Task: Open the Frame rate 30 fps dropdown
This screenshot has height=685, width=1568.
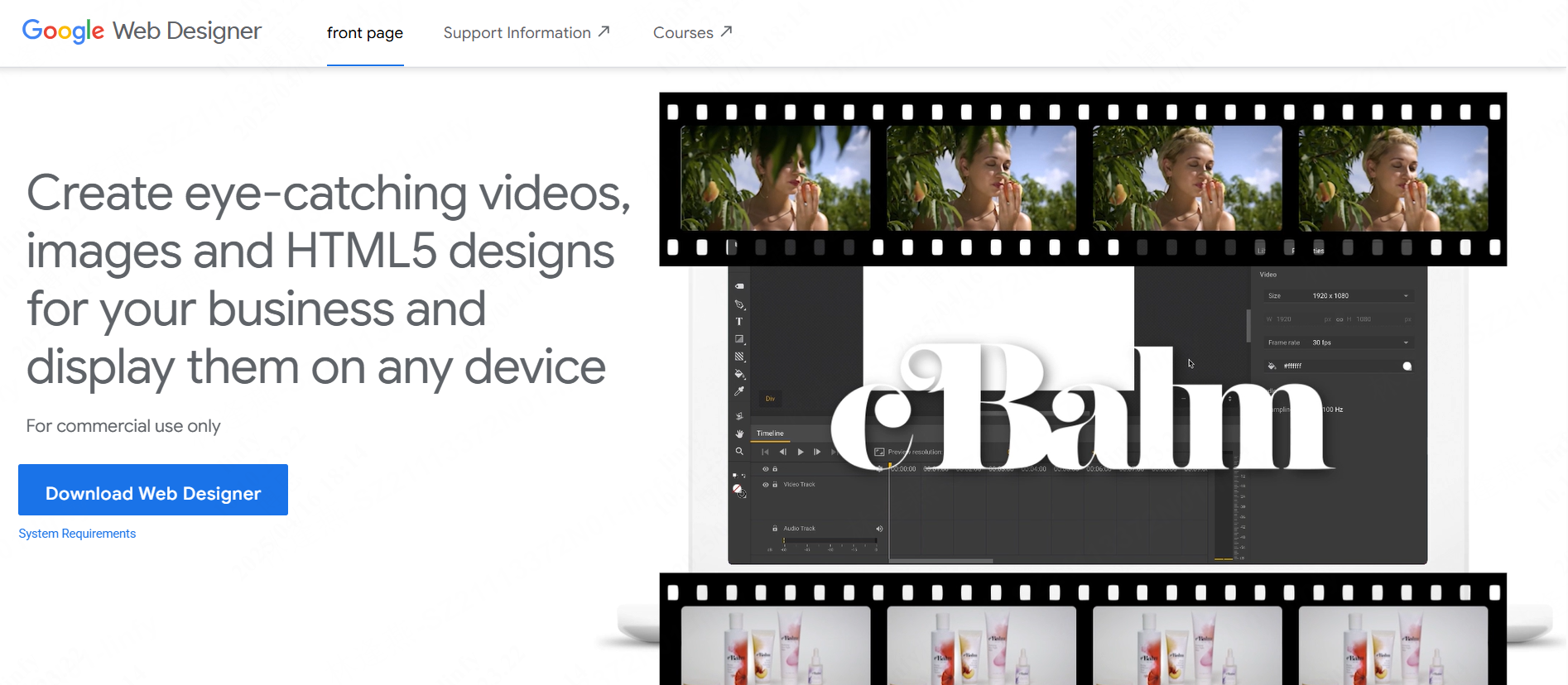Action: tap(1338, 342)
